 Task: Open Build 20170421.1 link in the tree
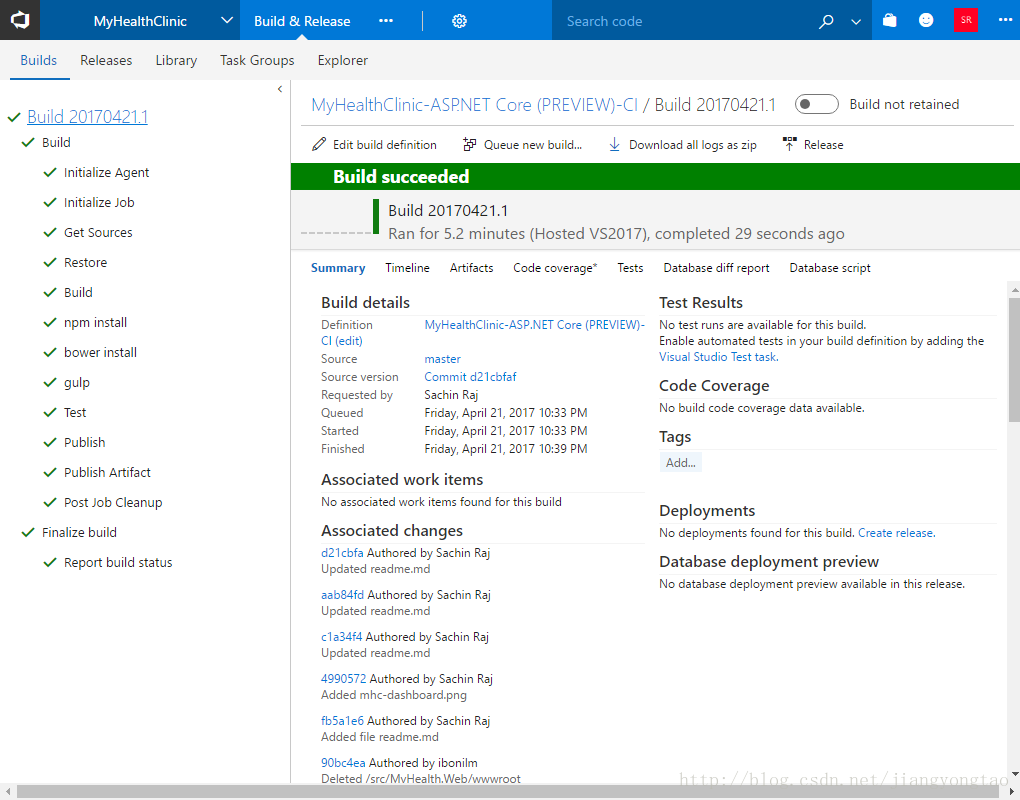[87, 116]
